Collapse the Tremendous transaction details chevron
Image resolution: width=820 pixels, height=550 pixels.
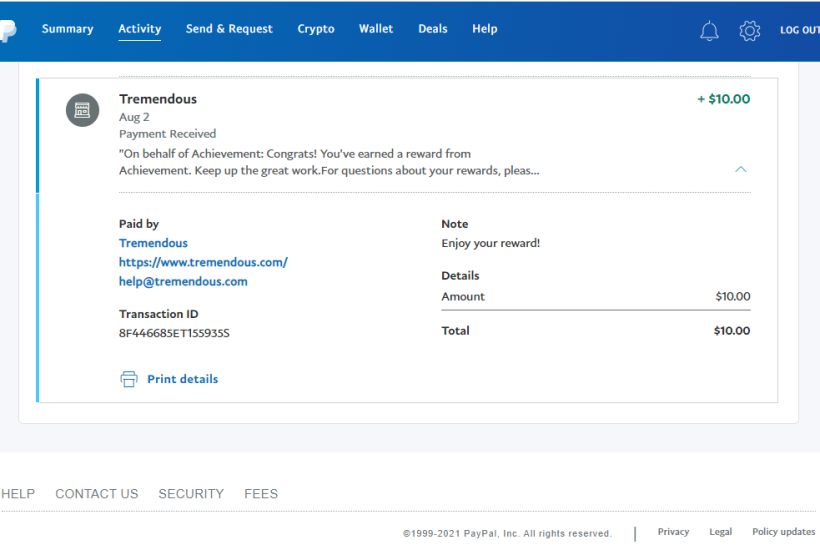[x=741, y=170]
